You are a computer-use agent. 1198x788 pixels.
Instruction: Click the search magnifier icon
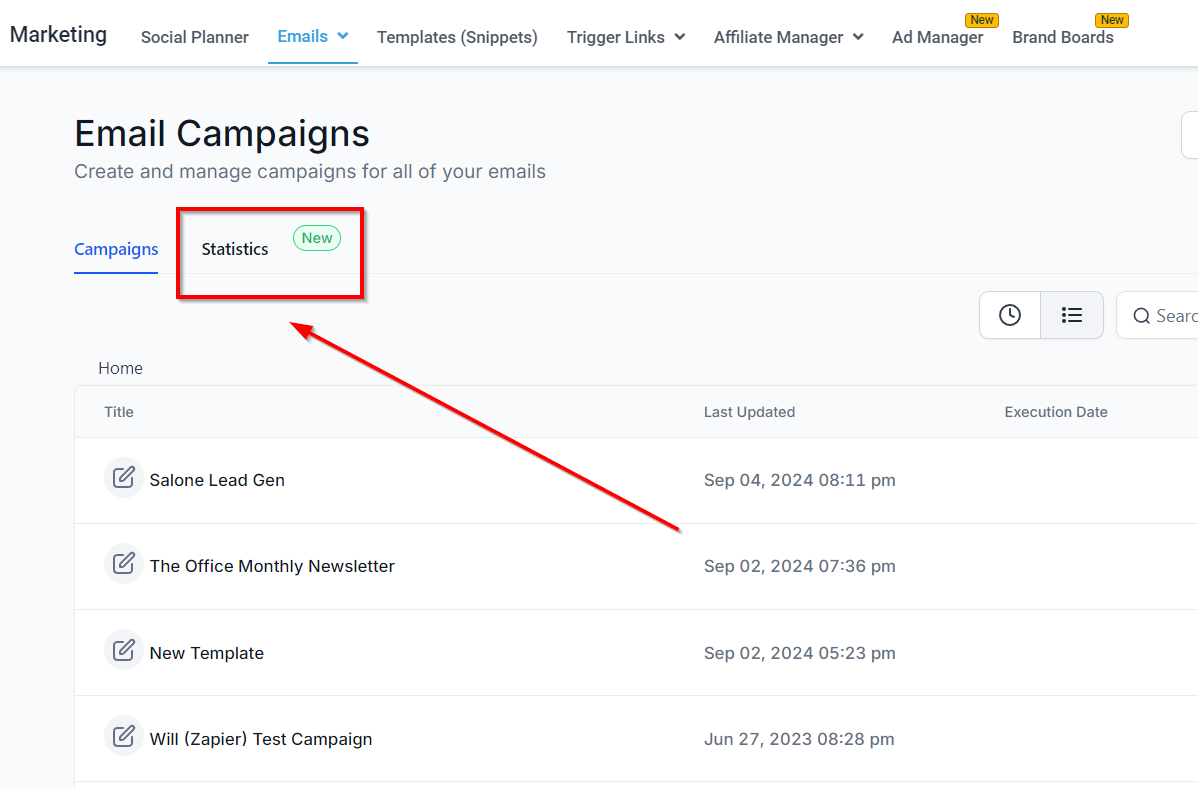point(1141,316)
